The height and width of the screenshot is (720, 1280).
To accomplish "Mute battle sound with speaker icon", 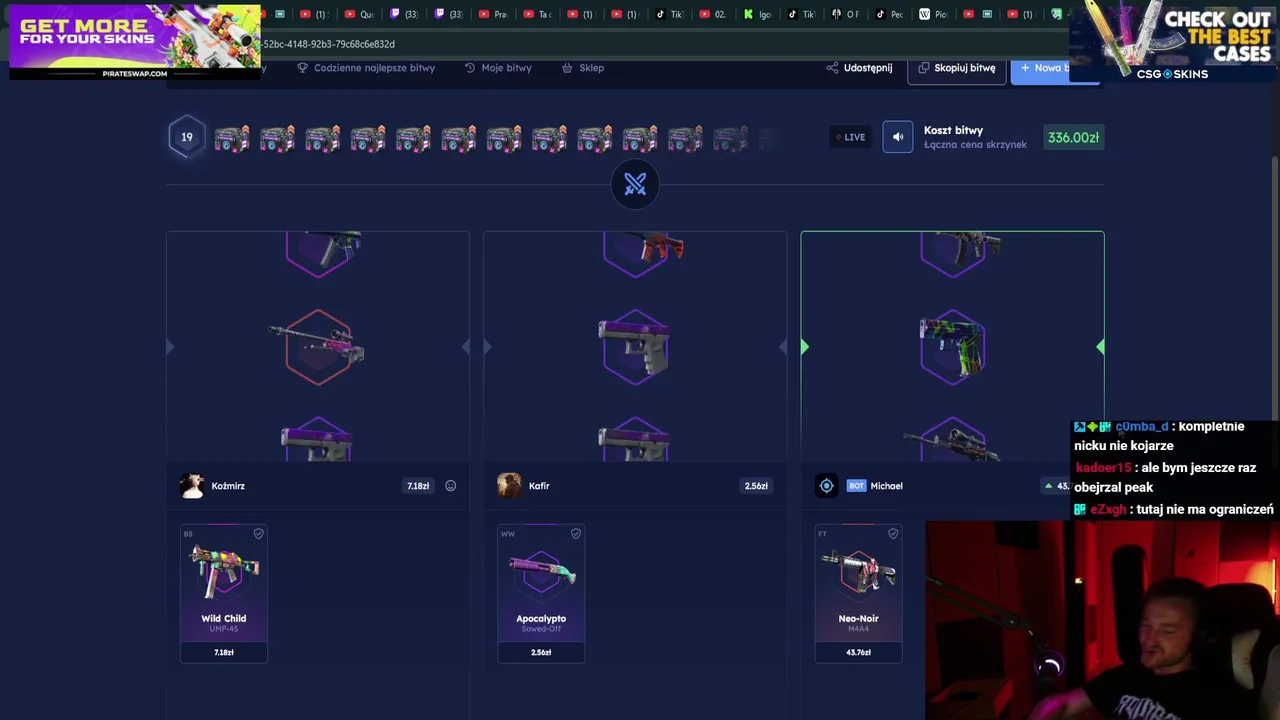I will click(897, 137).
